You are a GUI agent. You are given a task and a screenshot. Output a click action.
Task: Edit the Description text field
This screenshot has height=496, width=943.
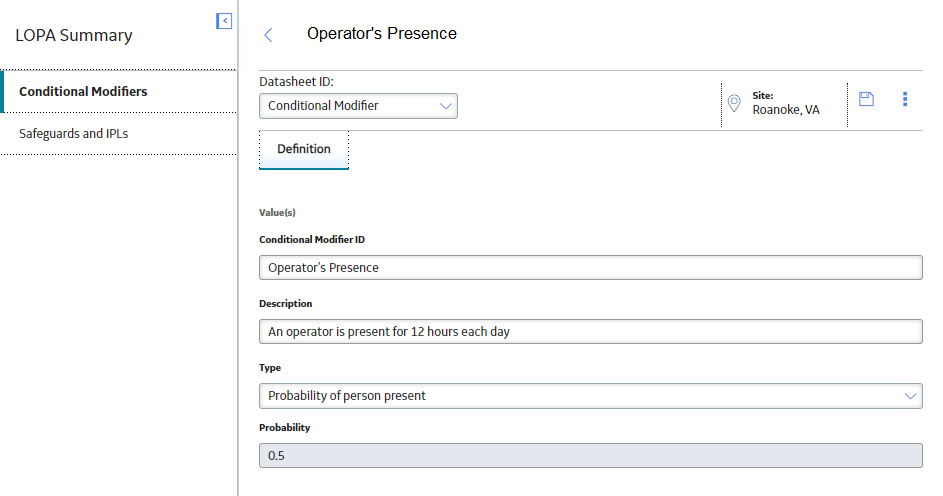click(591, 332)
